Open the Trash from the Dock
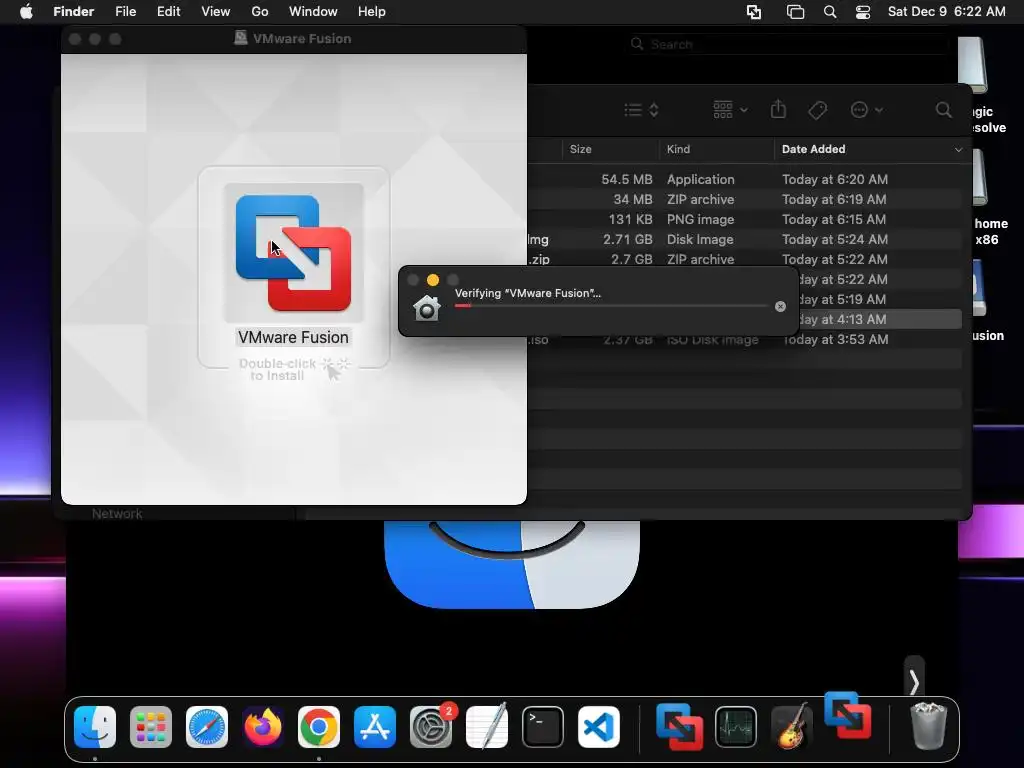1024x768 pixels. tap(928, 726)
